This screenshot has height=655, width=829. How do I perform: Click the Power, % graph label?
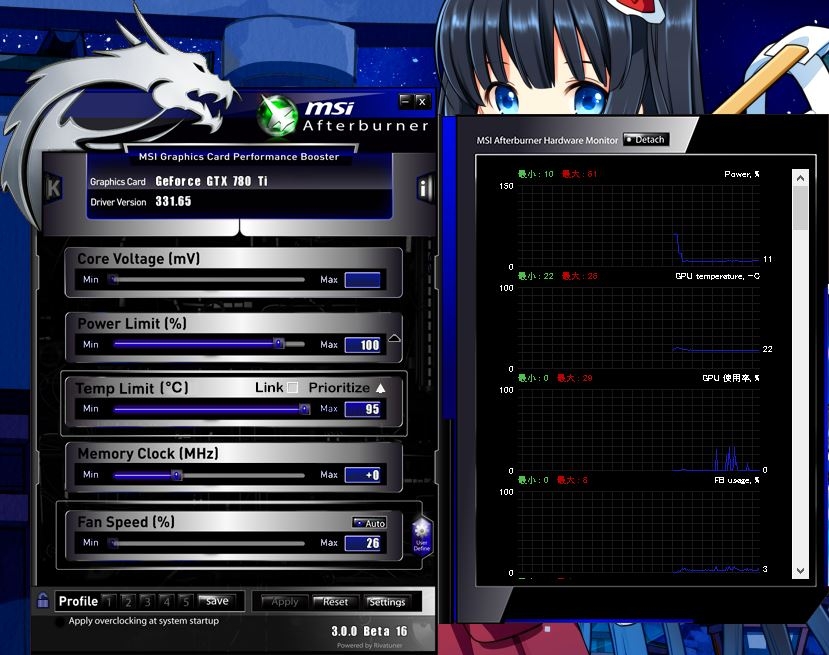click(742, 174)
